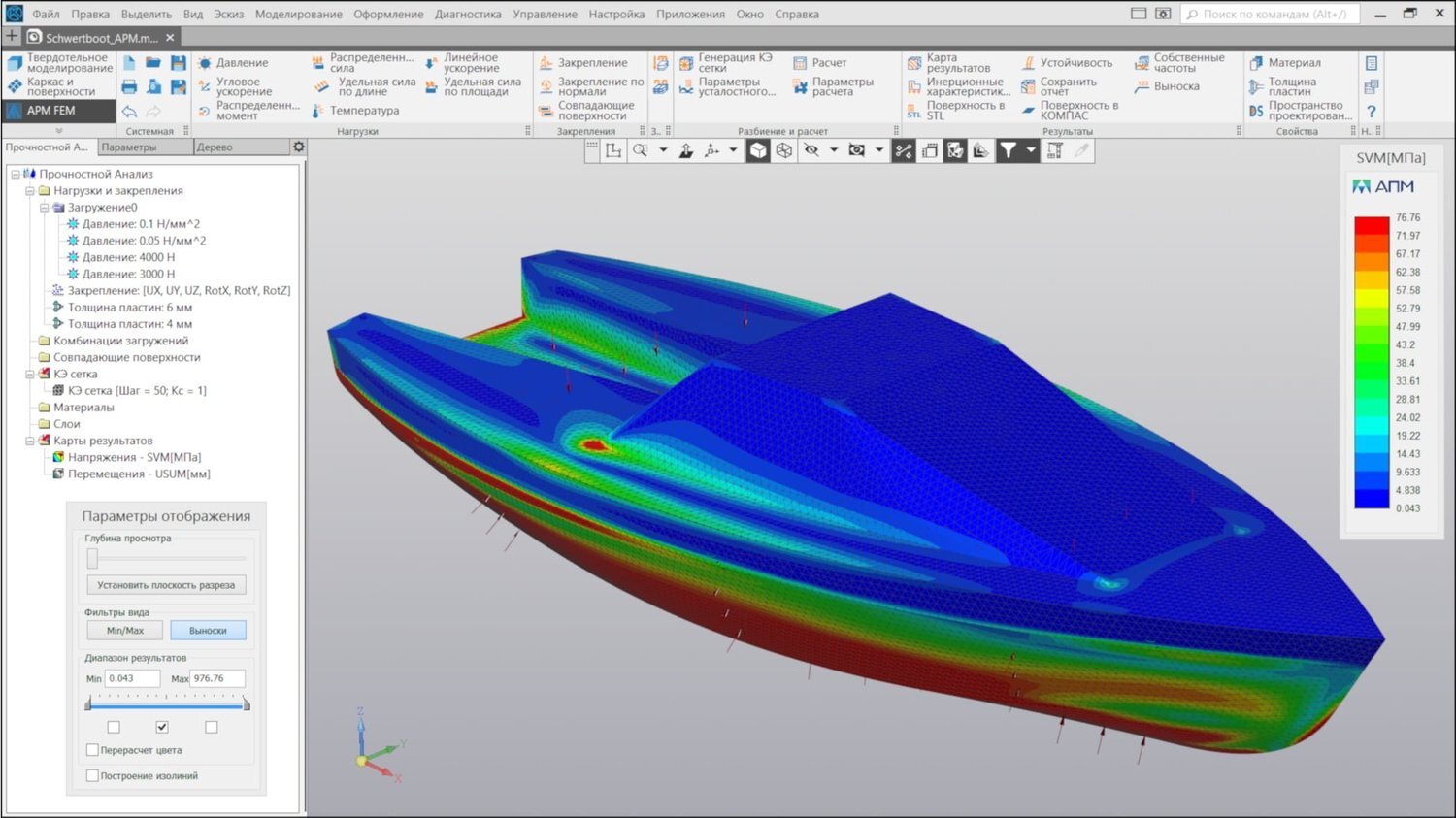The image size is (1456, 818).
Task: Open the Stability (Устойчивость) analysis tool
Action: tap(1029, 63)
